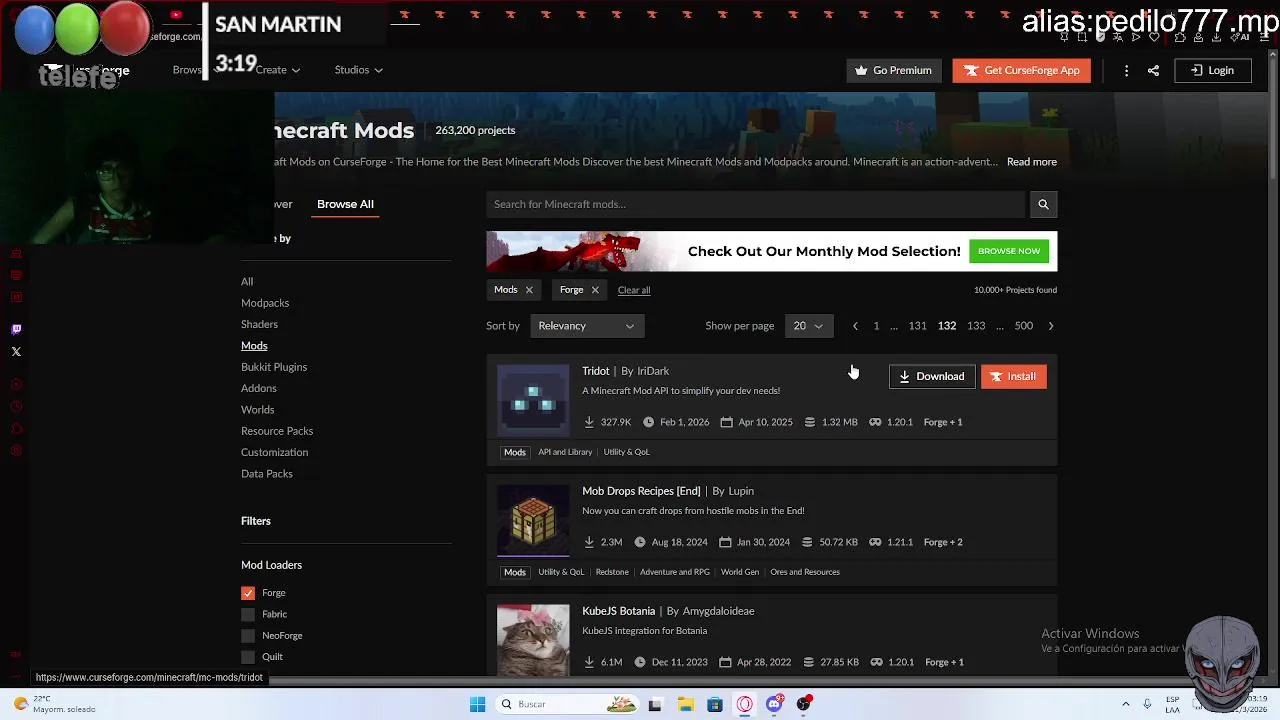Open the X sidebar icon

(16, 351)
